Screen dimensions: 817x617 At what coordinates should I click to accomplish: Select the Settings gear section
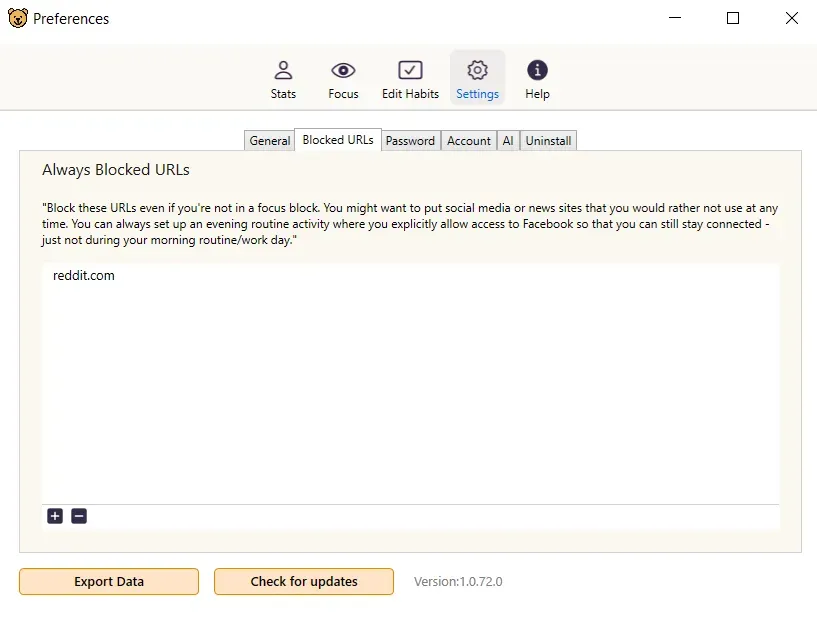(x=477, y=79)
